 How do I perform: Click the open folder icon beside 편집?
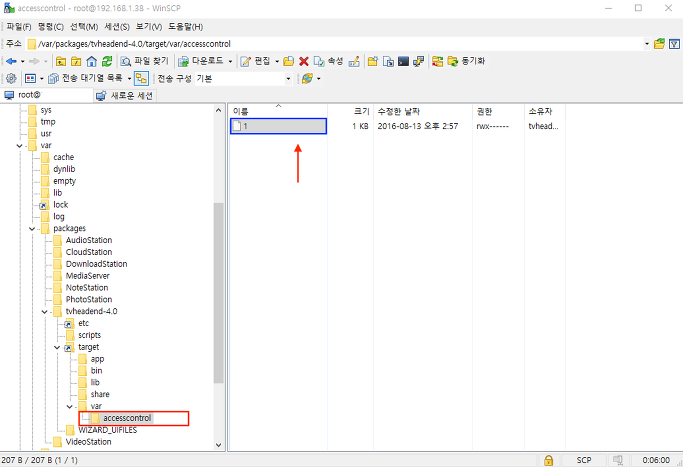tap(288, 61)
